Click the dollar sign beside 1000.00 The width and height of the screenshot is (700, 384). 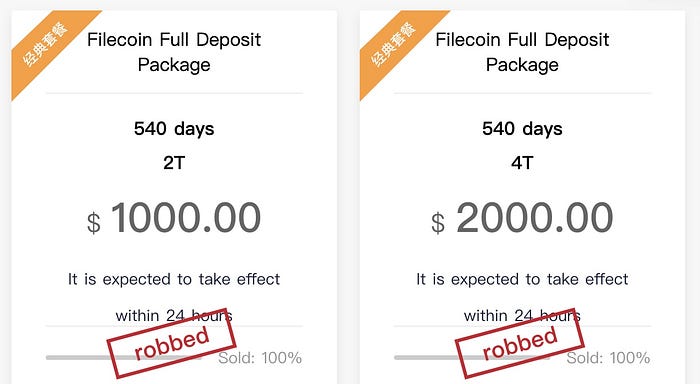click(93, 223)
